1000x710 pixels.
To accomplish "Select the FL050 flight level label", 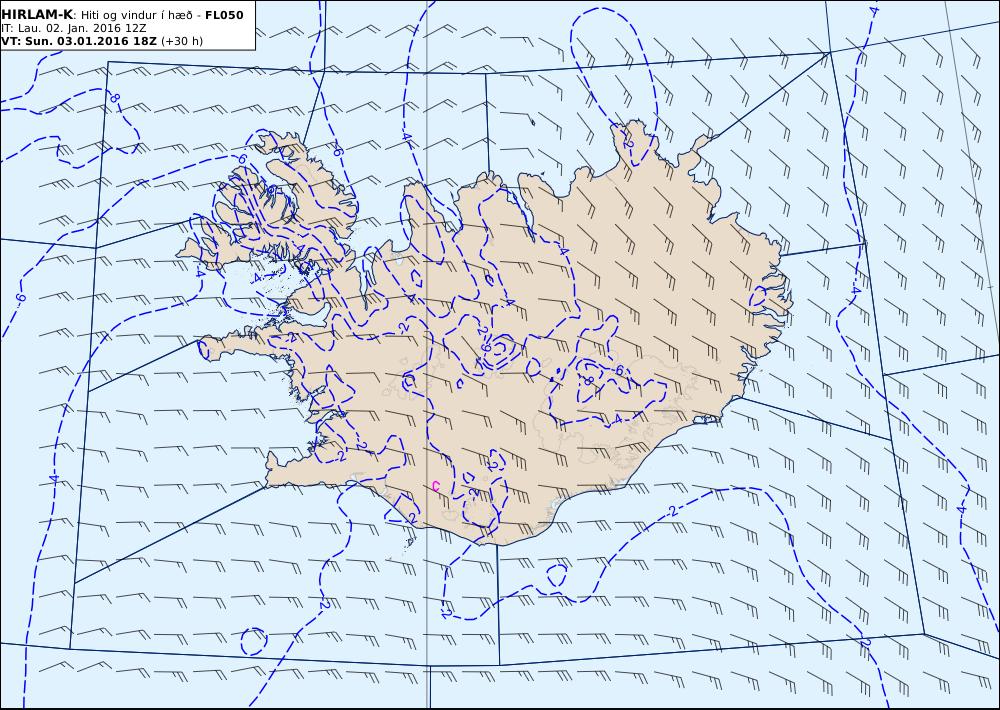I will click(224, 15).
